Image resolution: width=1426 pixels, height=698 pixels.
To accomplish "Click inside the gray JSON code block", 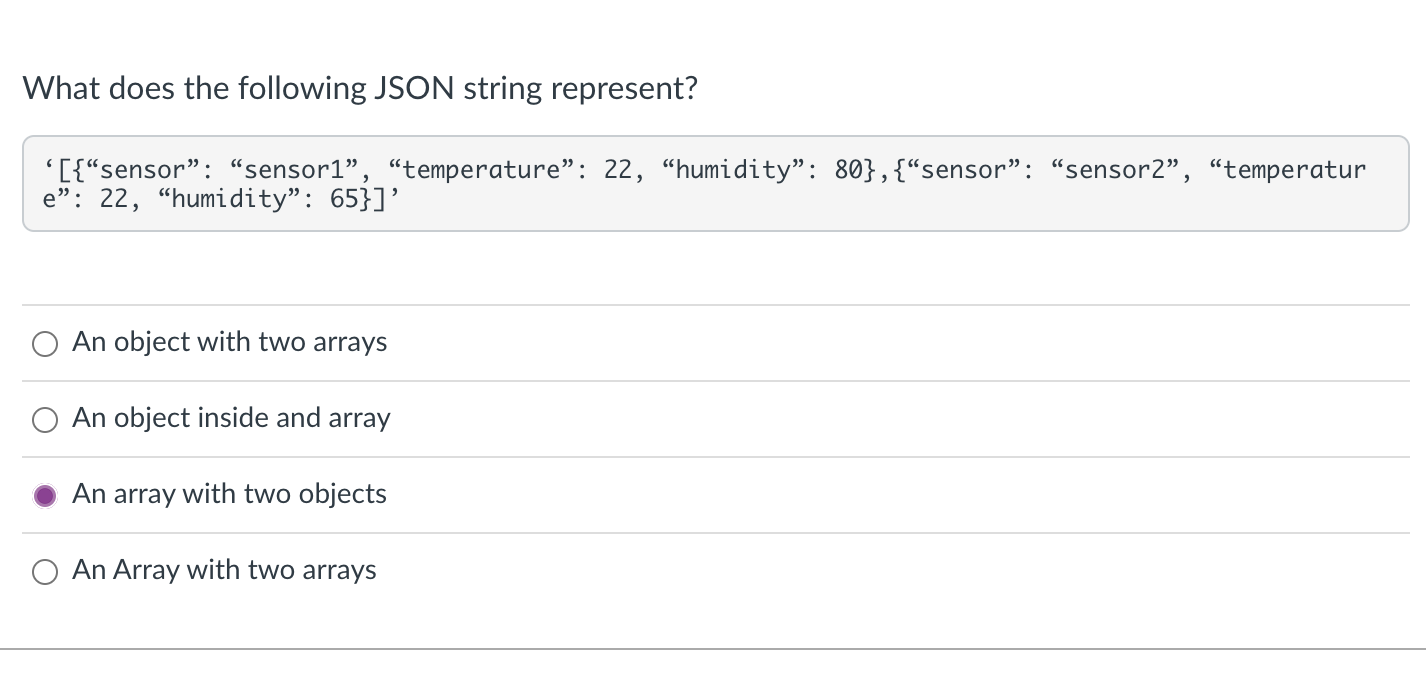I will click(x=715, y=184).
